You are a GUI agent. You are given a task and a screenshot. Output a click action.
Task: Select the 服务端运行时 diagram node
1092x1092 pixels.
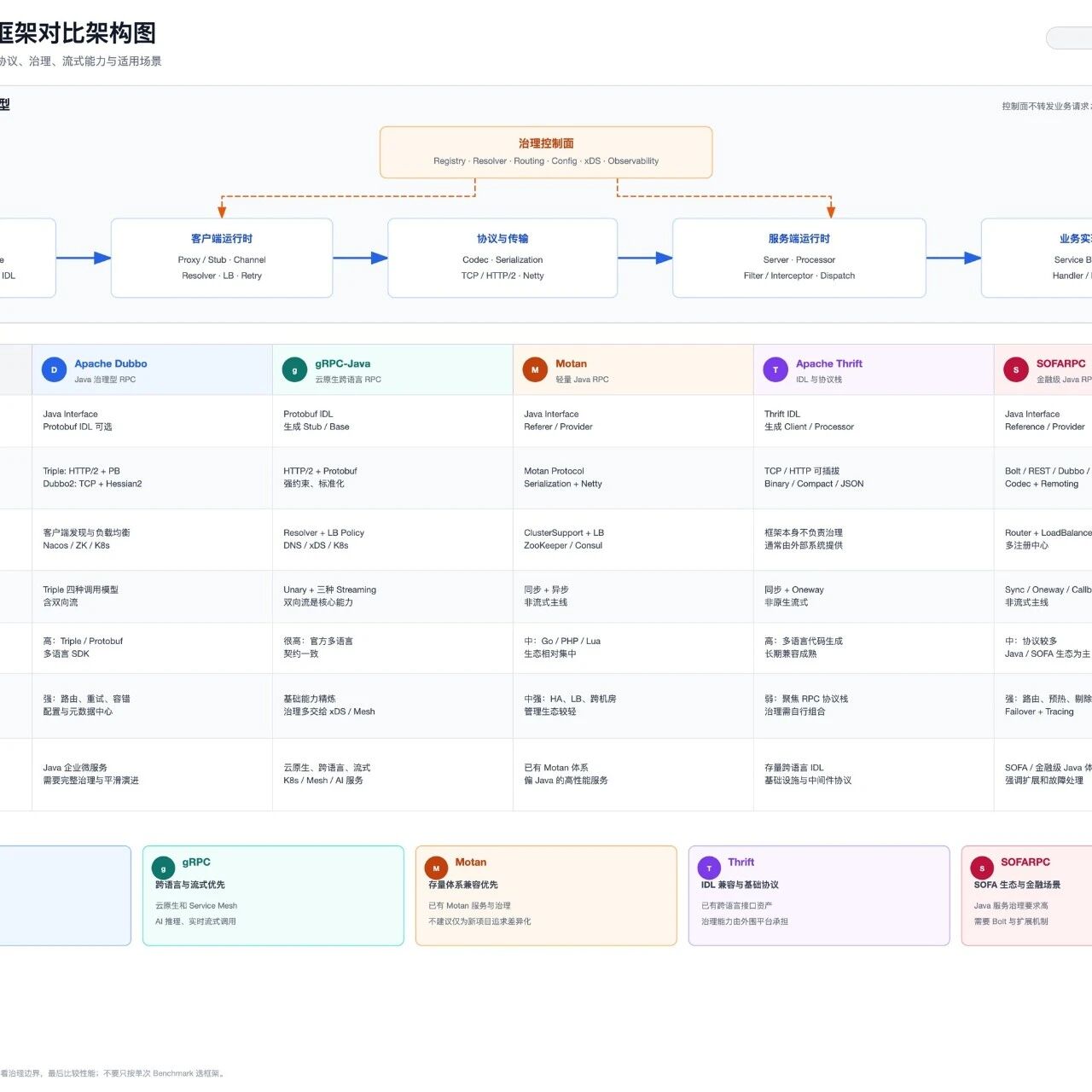coord(799,258)
